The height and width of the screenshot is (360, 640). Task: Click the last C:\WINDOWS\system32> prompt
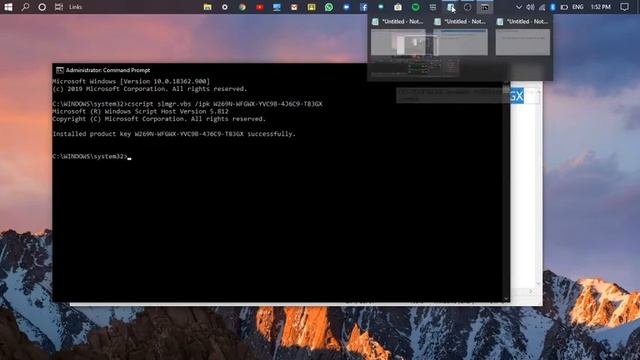tap(90, 156)
